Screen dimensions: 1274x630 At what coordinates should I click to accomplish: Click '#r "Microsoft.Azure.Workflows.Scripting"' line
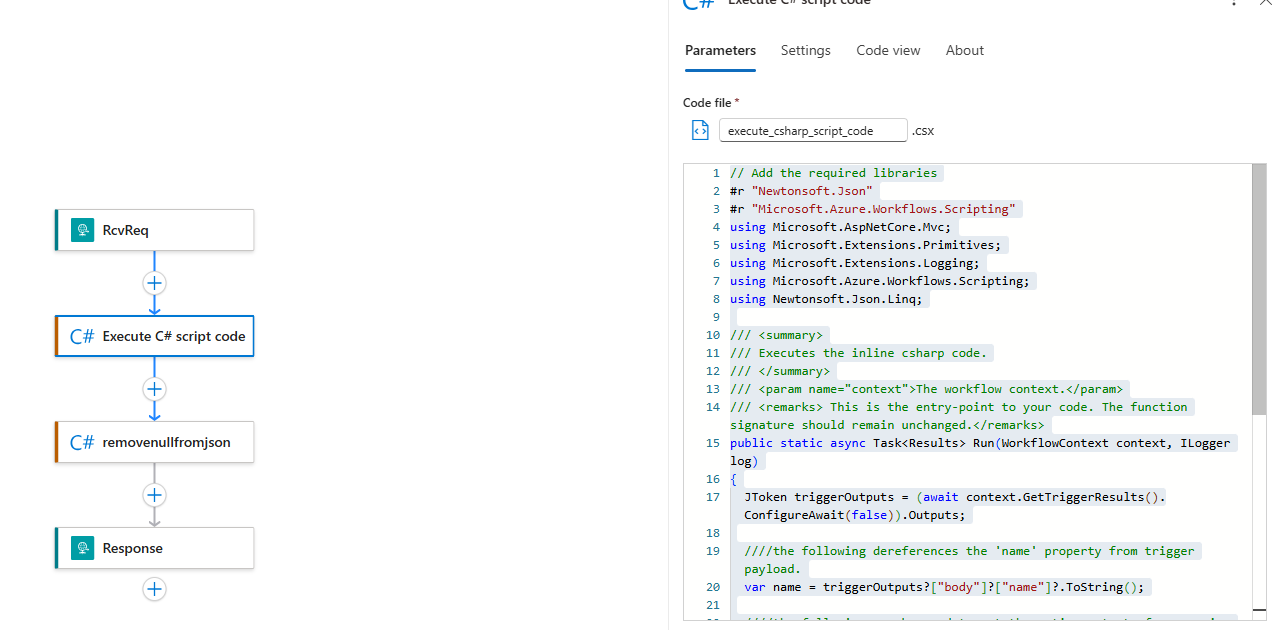[873, 209]
